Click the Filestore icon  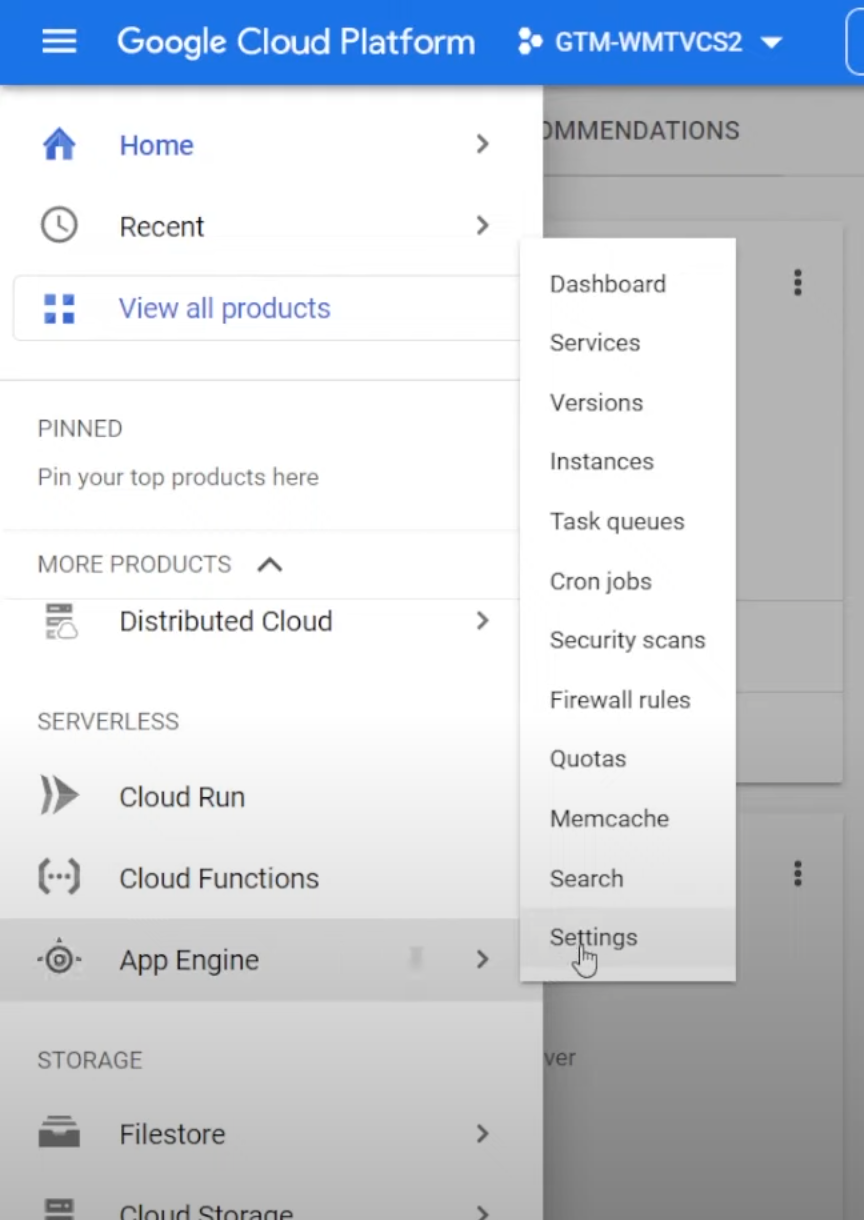tap(59, 1134)
